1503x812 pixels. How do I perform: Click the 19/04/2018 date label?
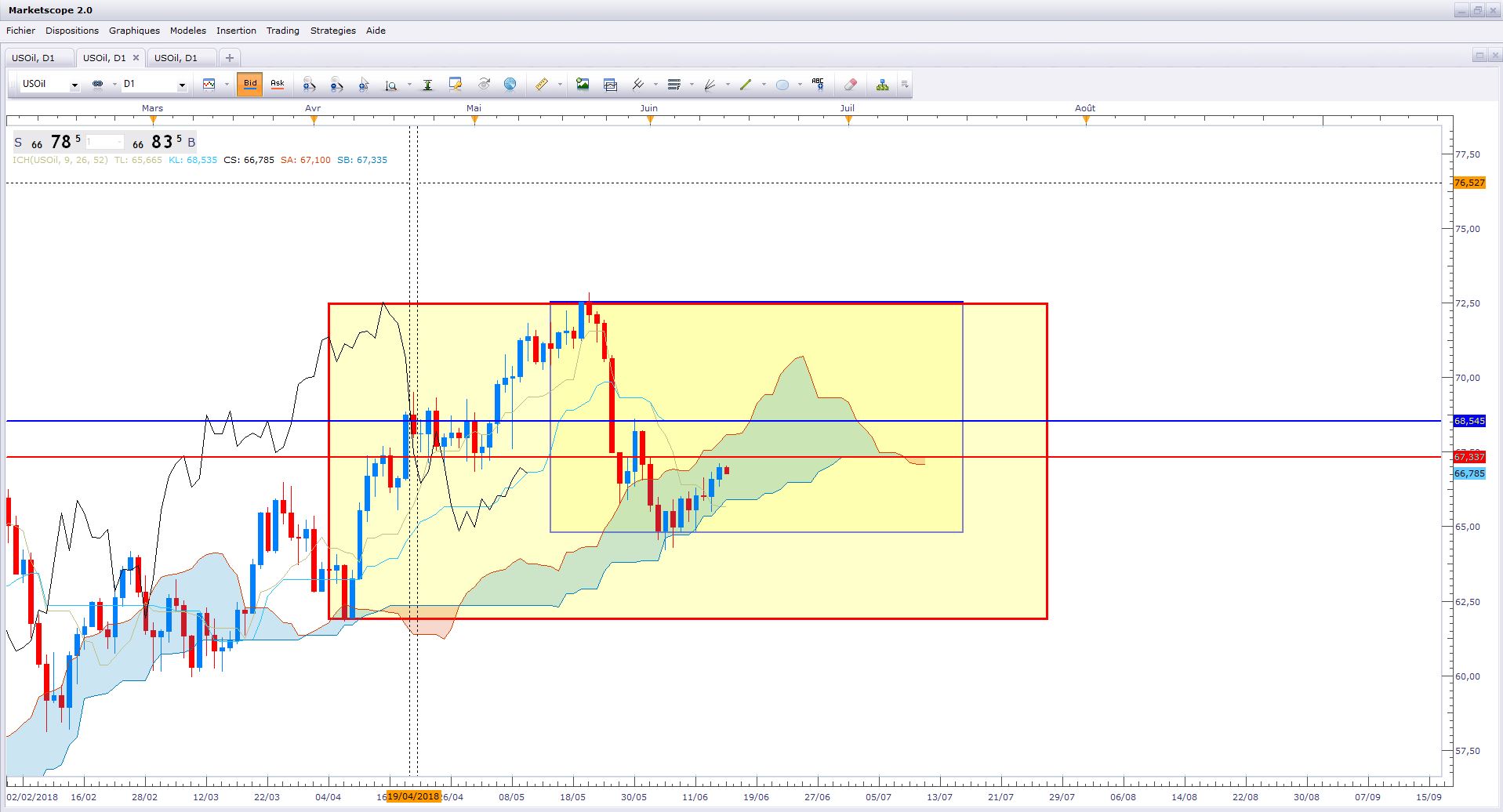413,797
